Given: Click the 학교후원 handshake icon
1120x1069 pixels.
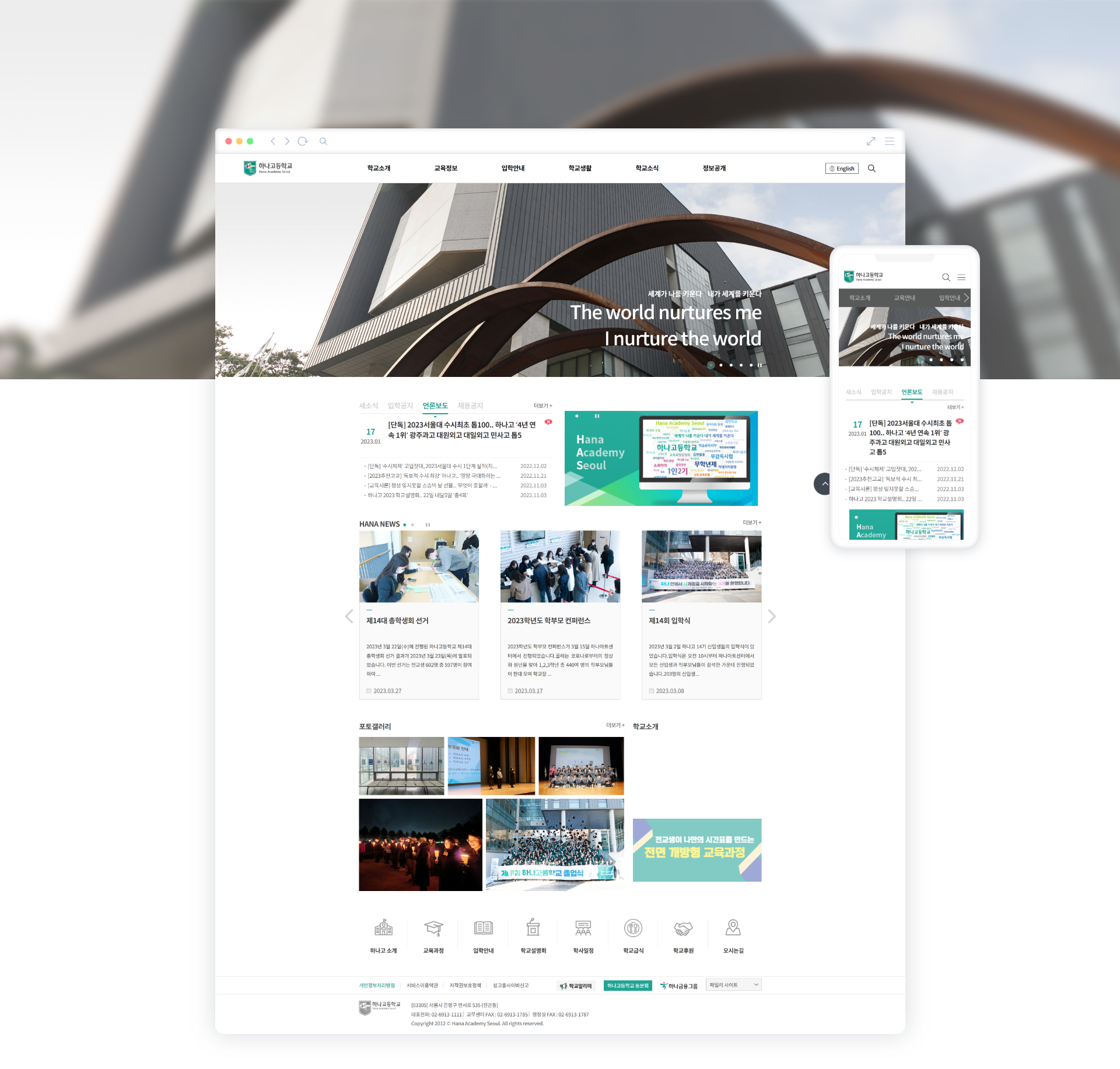Looking at the screenshot, I should 683,928.
